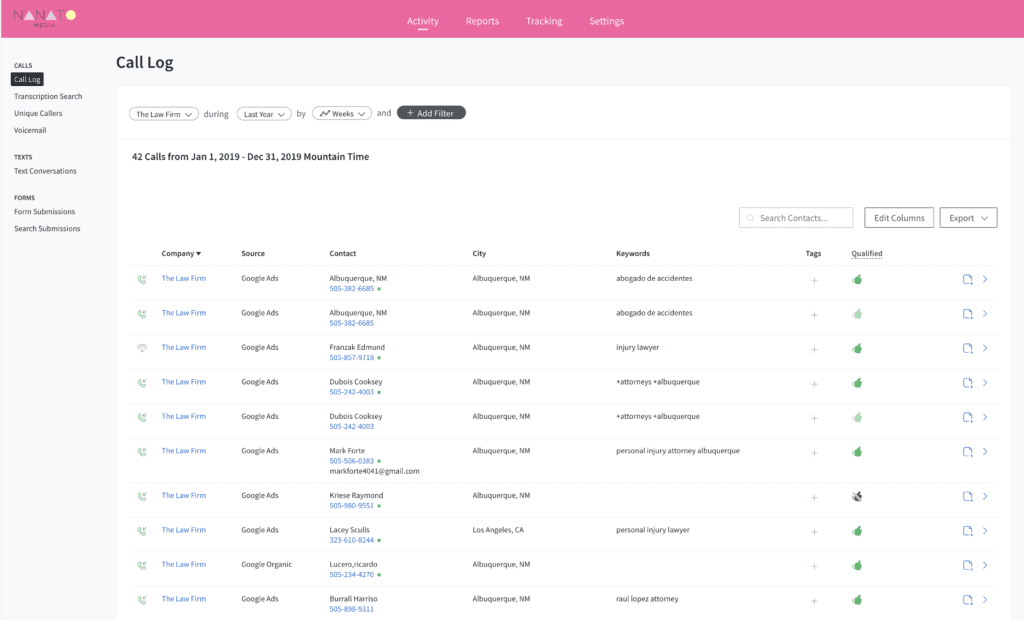Click the Add Filter button
Image resolution: width=1024 pixels, height=620 pixels.
coord(431,114)
